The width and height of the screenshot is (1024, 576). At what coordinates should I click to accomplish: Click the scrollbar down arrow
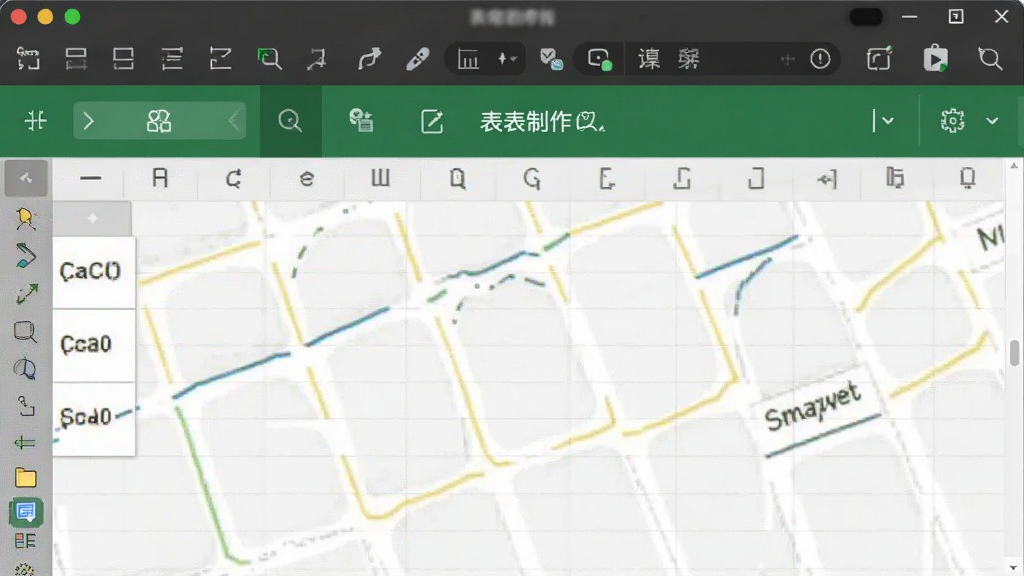(x=1014, y=568)
